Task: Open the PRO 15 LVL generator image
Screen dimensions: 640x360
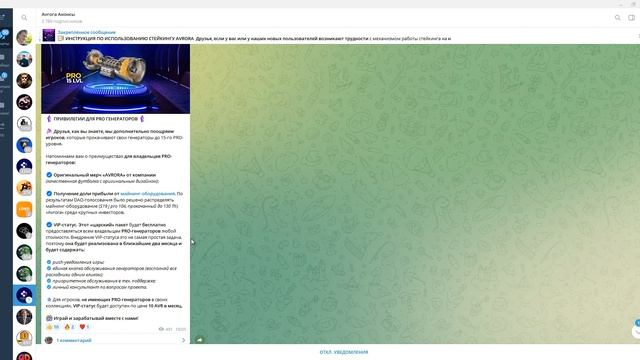Action: click(x=116, y=79)
